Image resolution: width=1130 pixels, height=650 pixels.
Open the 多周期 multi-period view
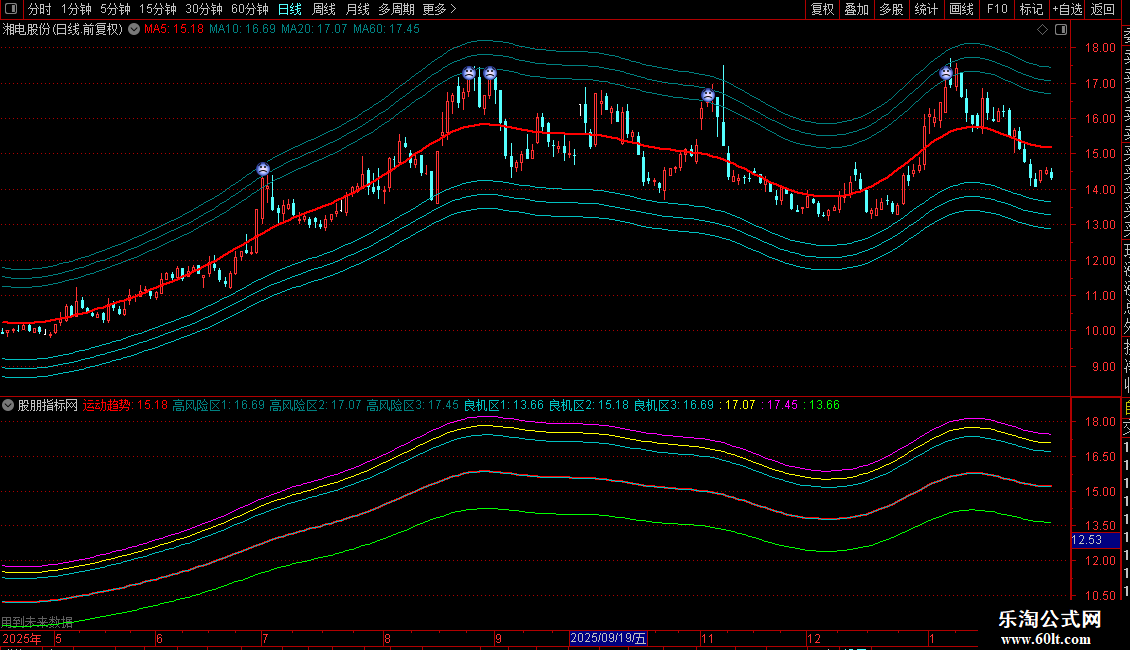(x=396, y=9)
